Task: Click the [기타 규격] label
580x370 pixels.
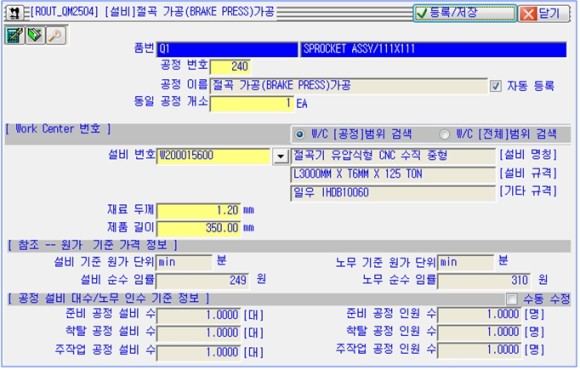Action: [528, 191]
